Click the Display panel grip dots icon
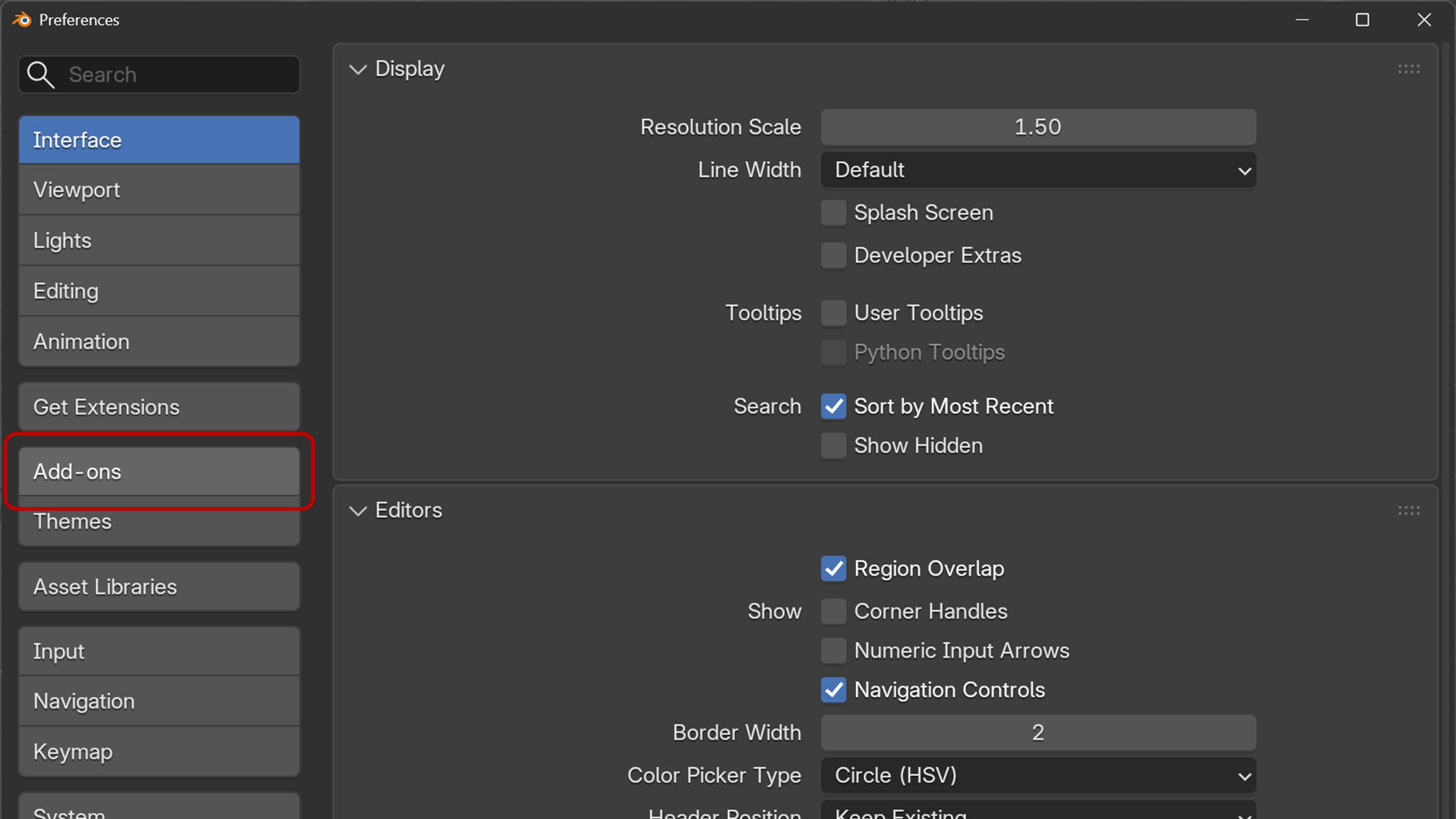The height and width of the screenshot is (819, 1456). 1409,69
